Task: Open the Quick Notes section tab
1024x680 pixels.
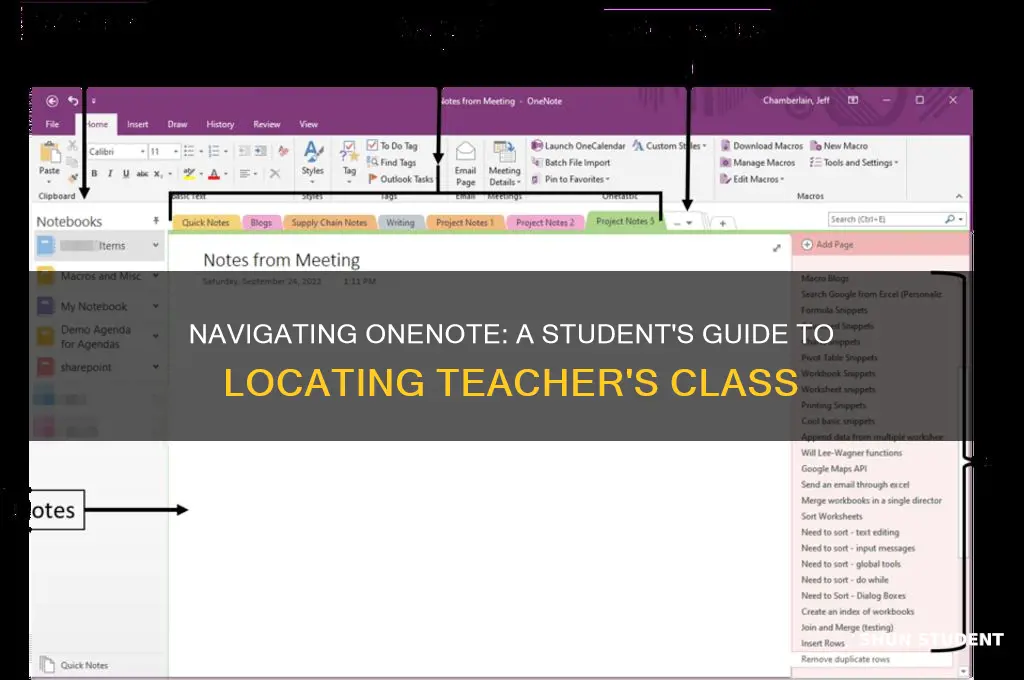Action: pyautogui.click(x=206, y=223)
